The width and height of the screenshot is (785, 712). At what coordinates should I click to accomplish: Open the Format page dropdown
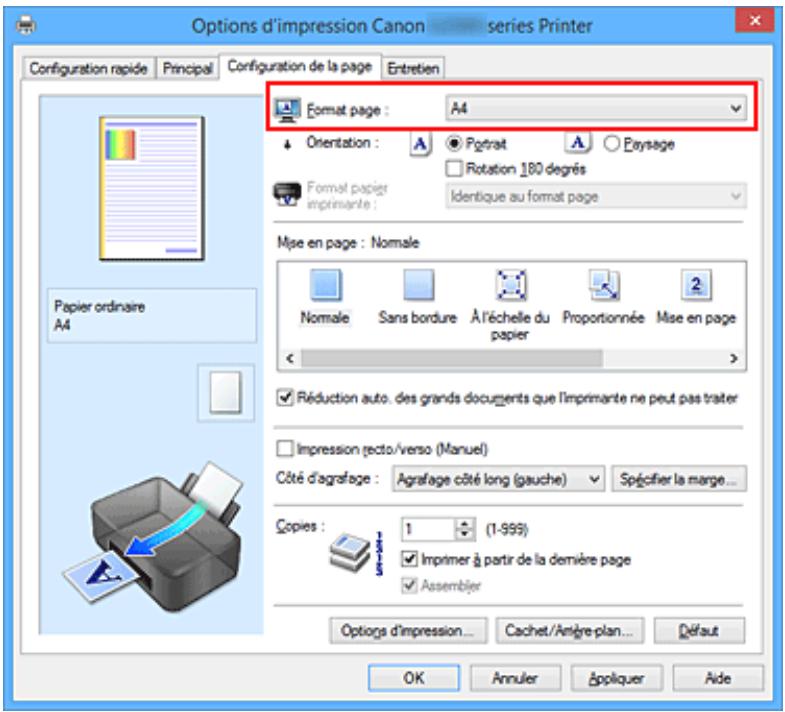point(596,108)
